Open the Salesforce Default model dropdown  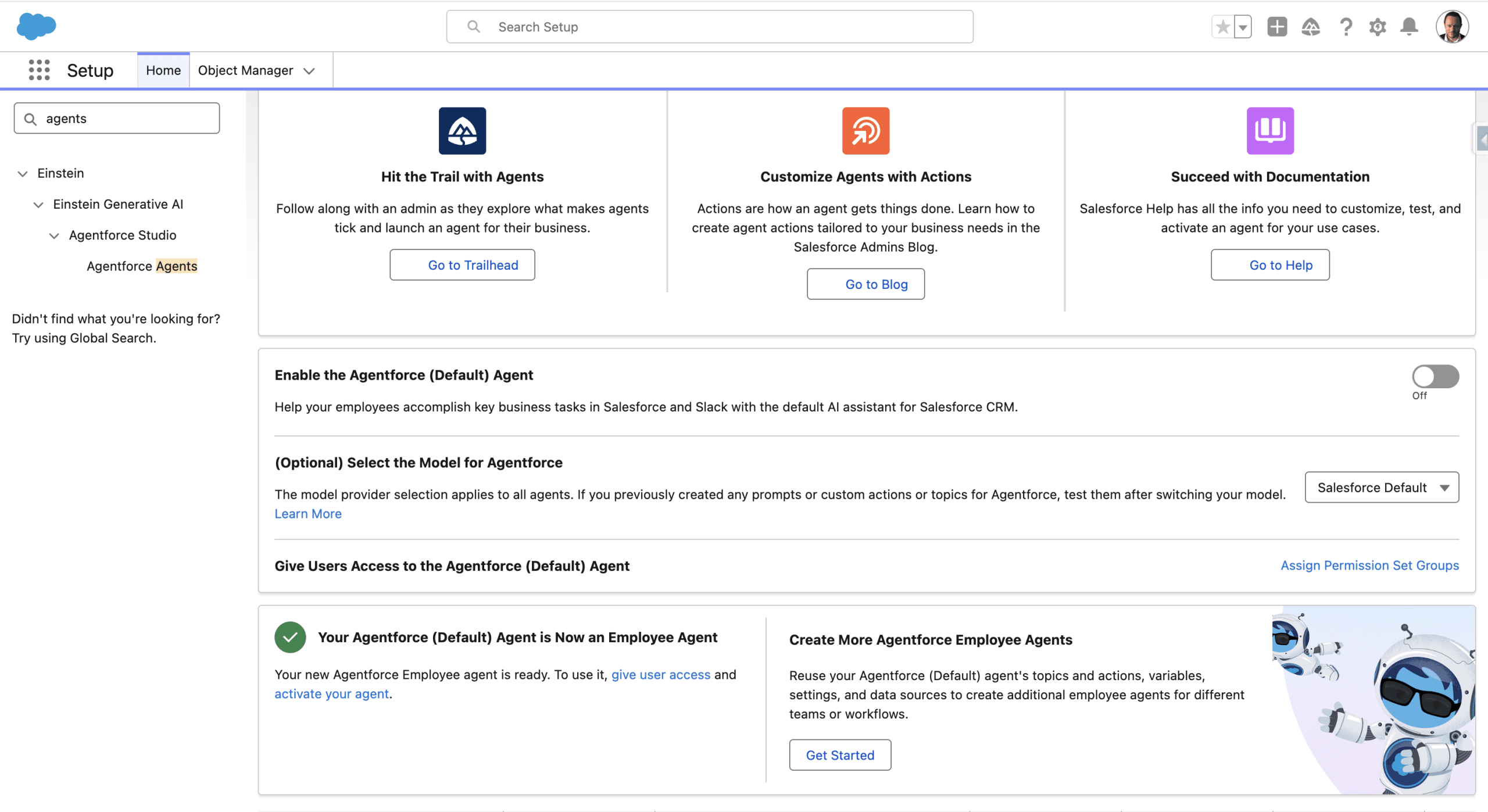tap(1381, 488)
